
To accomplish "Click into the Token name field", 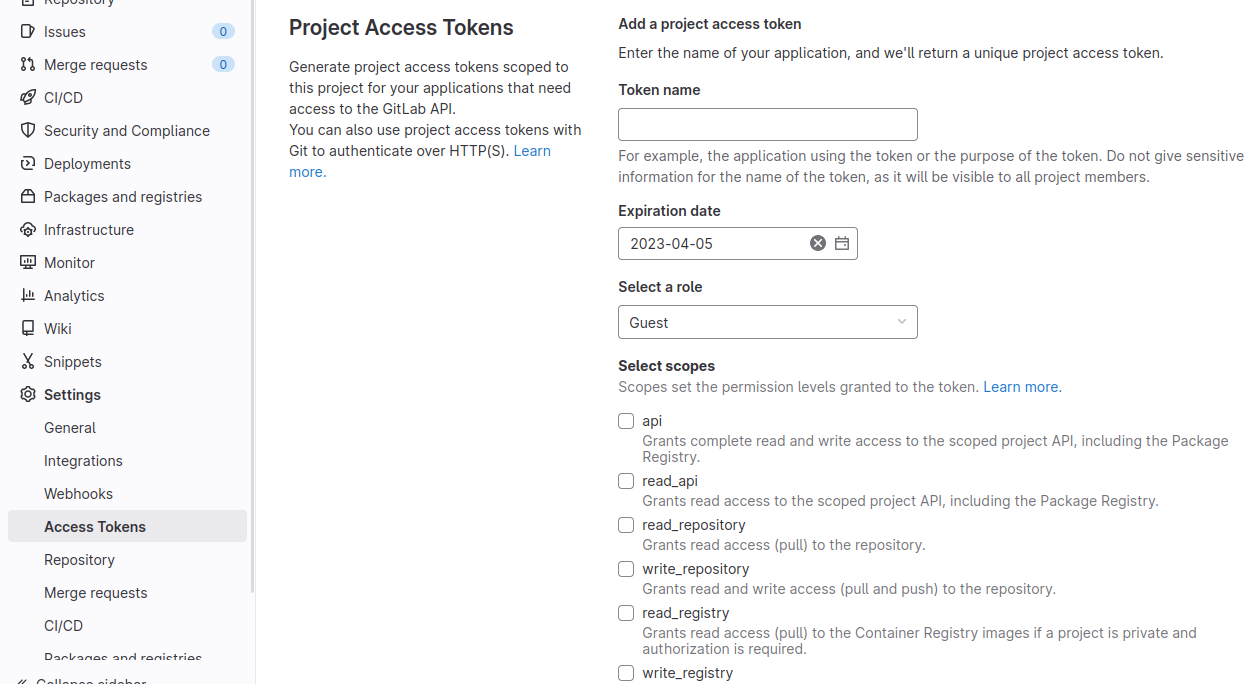I will pyautogui.click(x=767, y=125).
